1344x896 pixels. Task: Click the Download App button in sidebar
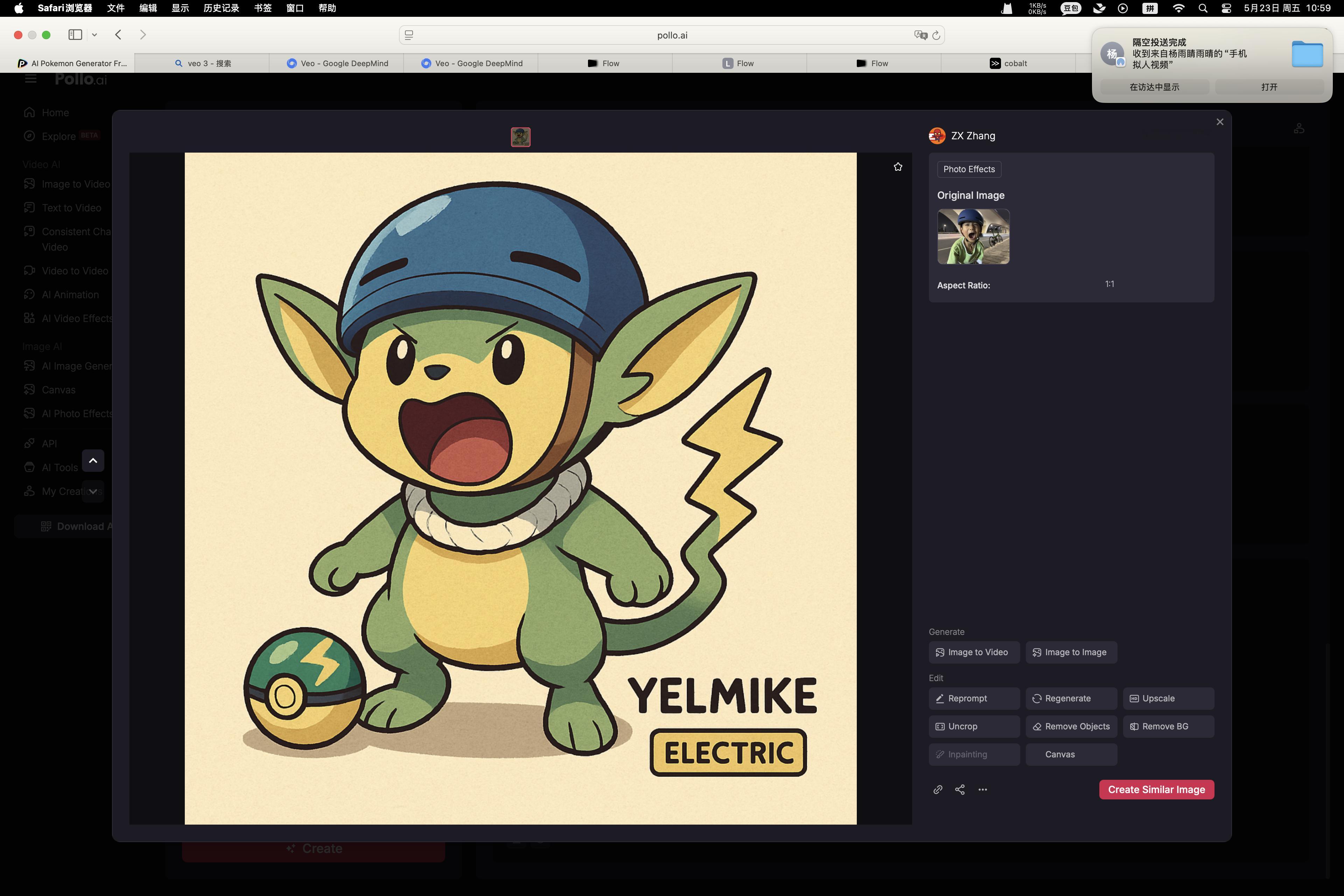(64, 526)
